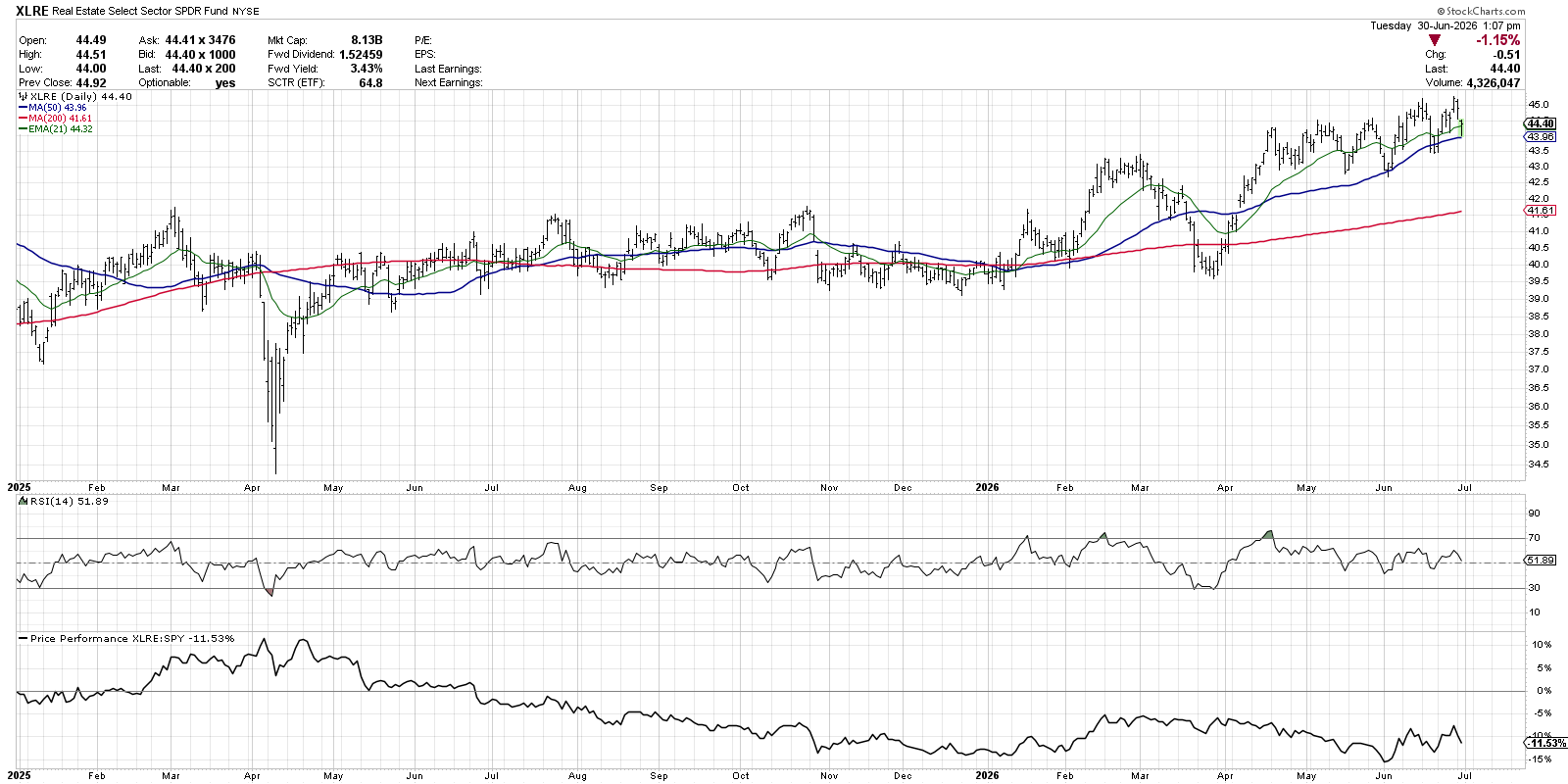The width and height of the screenshot is (1568, 784).
Task: Click the black 44.40 price tag on the axis
Action: (x=1541, y=123)
